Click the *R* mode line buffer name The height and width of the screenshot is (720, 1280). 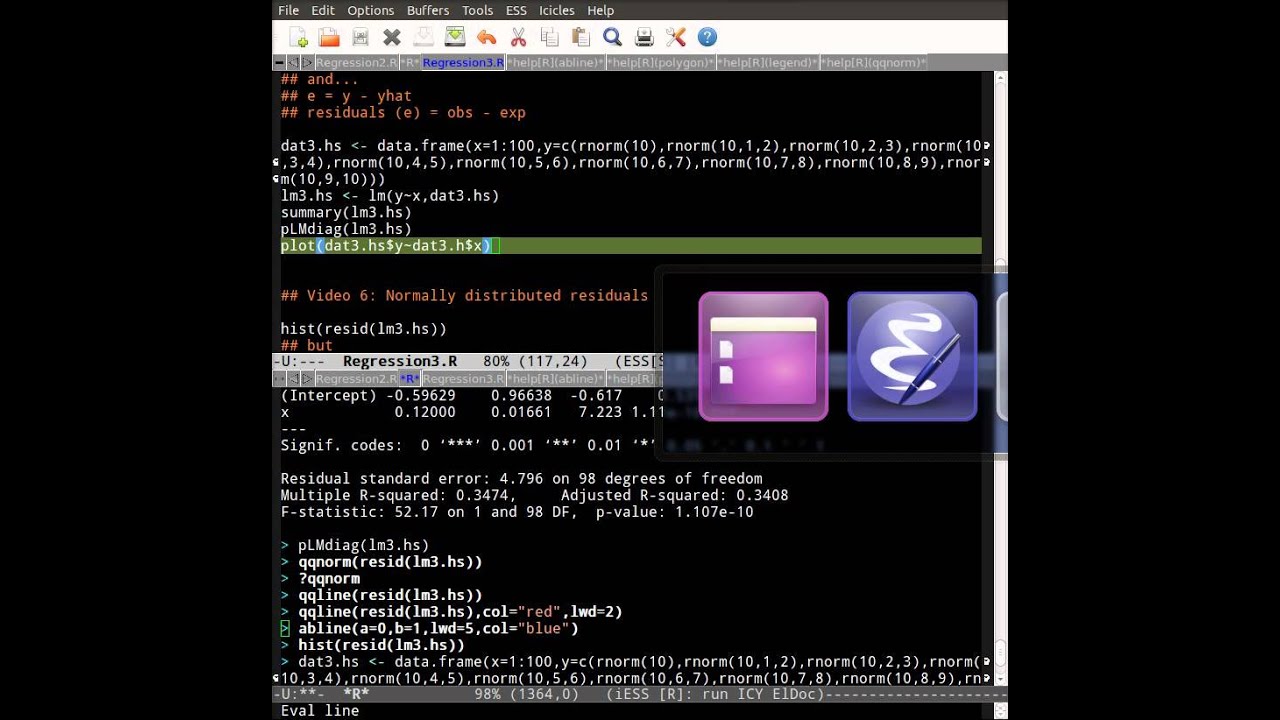pos(356,693)
